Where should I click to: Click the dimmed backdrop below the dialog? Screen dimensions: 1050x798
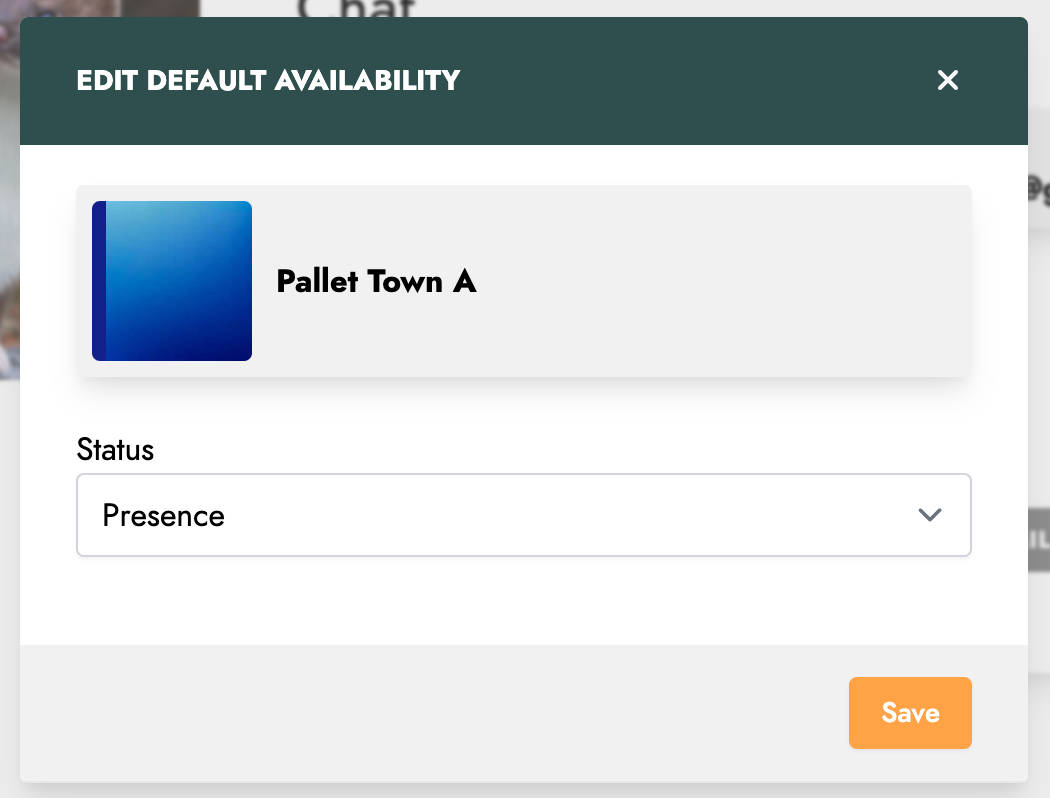(x=524, y=791)
